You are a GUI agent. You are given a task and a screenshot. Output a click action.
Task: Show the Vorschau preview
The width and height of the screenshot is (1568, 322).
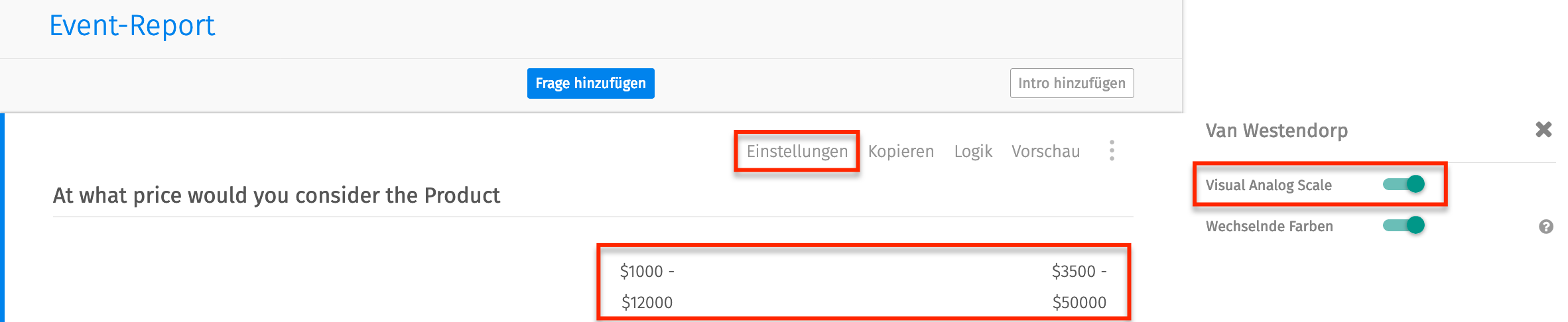1045,152
